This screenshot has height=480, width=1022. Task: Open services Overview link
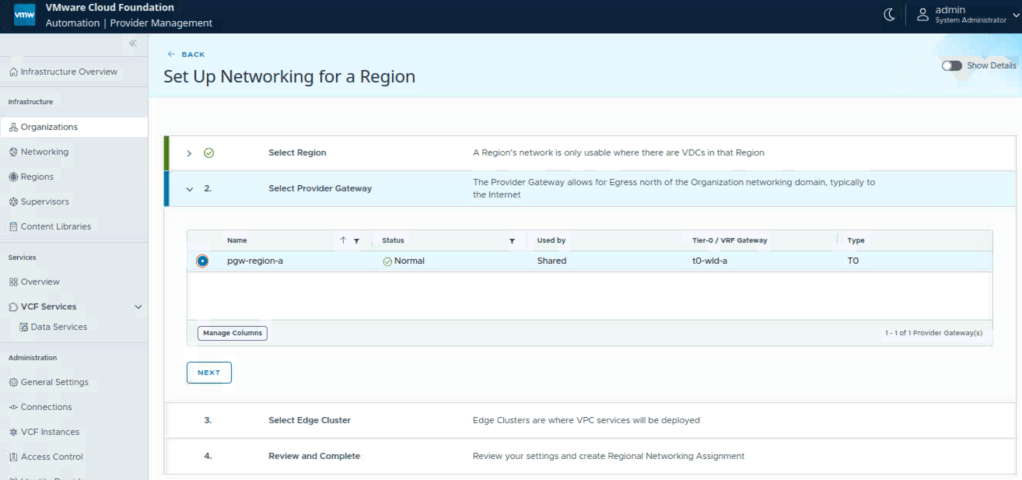[40, 282]
